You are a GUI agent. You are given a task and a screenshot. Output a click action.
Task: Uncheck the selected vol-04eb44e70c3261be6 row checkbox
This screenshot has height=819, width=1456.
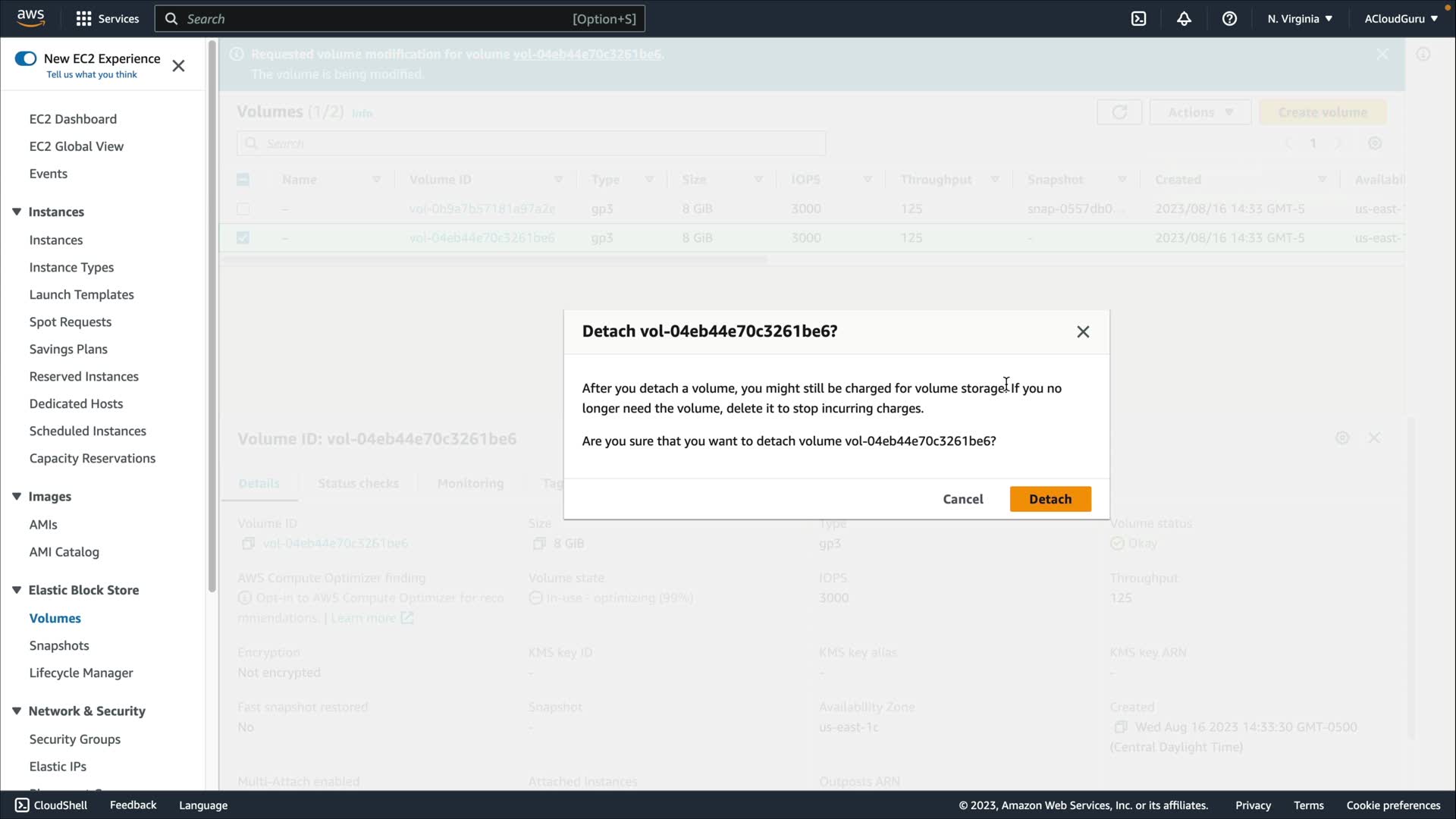click(243, 238)
